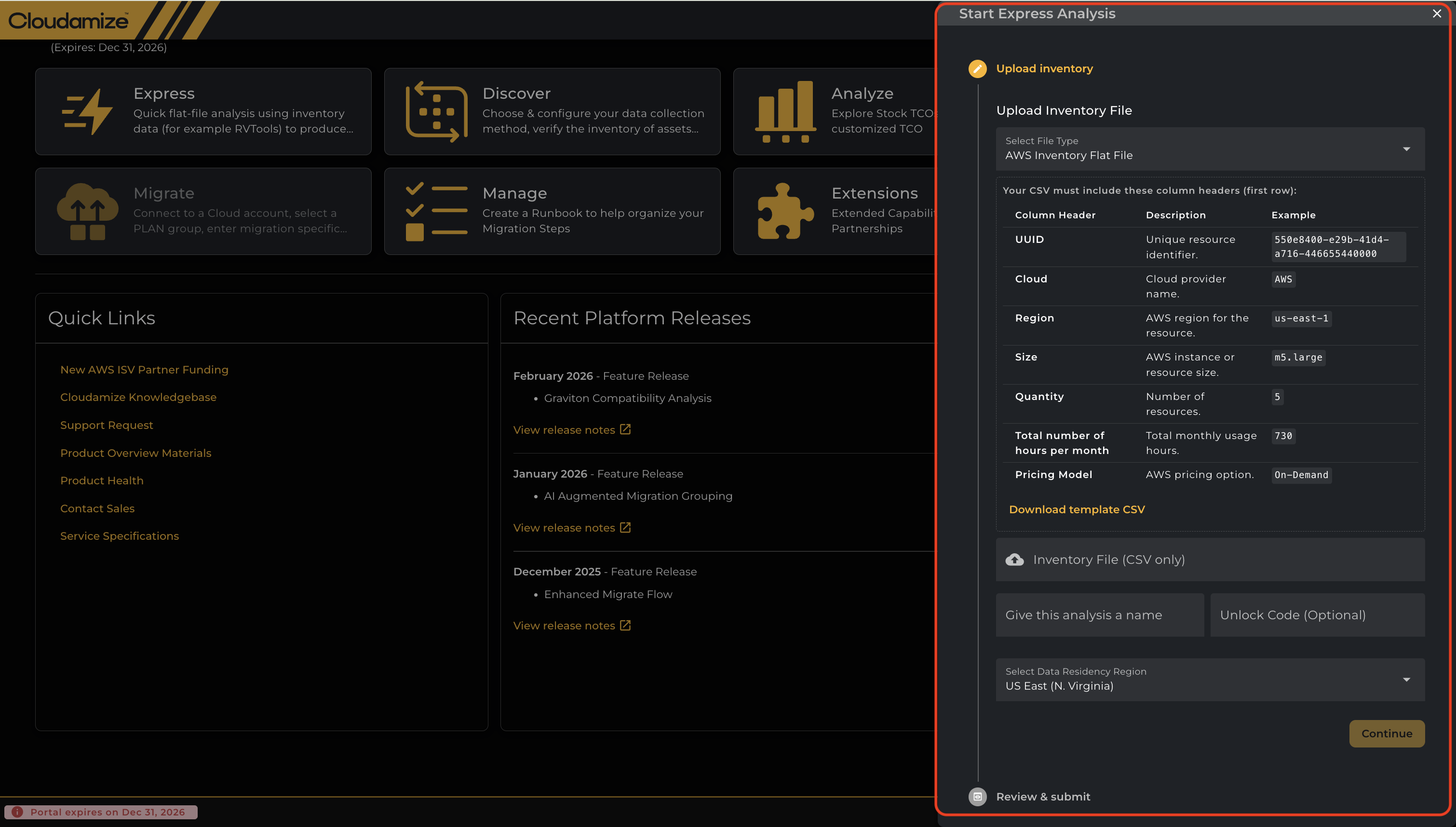Image resolution: width=1456 pixels, height=827 pixels.
Task: Open the Contact Sales link
Action: [97, 508]
